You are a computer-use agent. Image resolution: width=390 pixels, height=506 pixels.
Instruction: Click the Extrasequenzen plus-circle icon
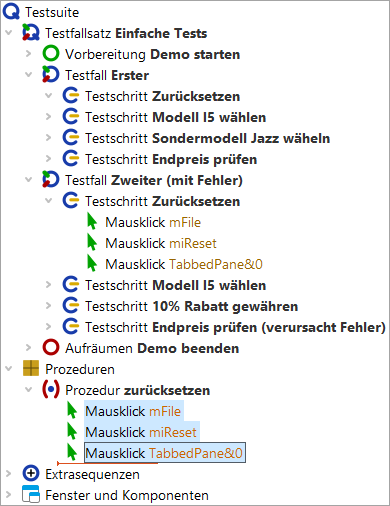pyautogui.click(x=31, y=474)
